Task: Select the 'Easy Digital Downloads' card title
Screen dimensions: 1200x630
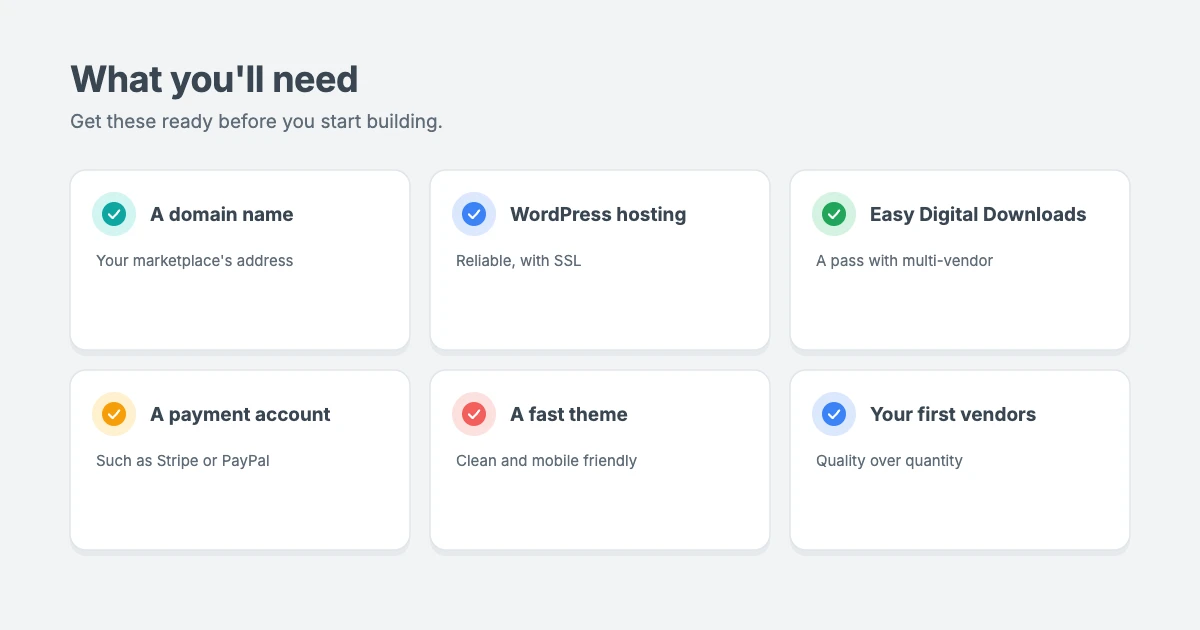Action: click(978, 214)
